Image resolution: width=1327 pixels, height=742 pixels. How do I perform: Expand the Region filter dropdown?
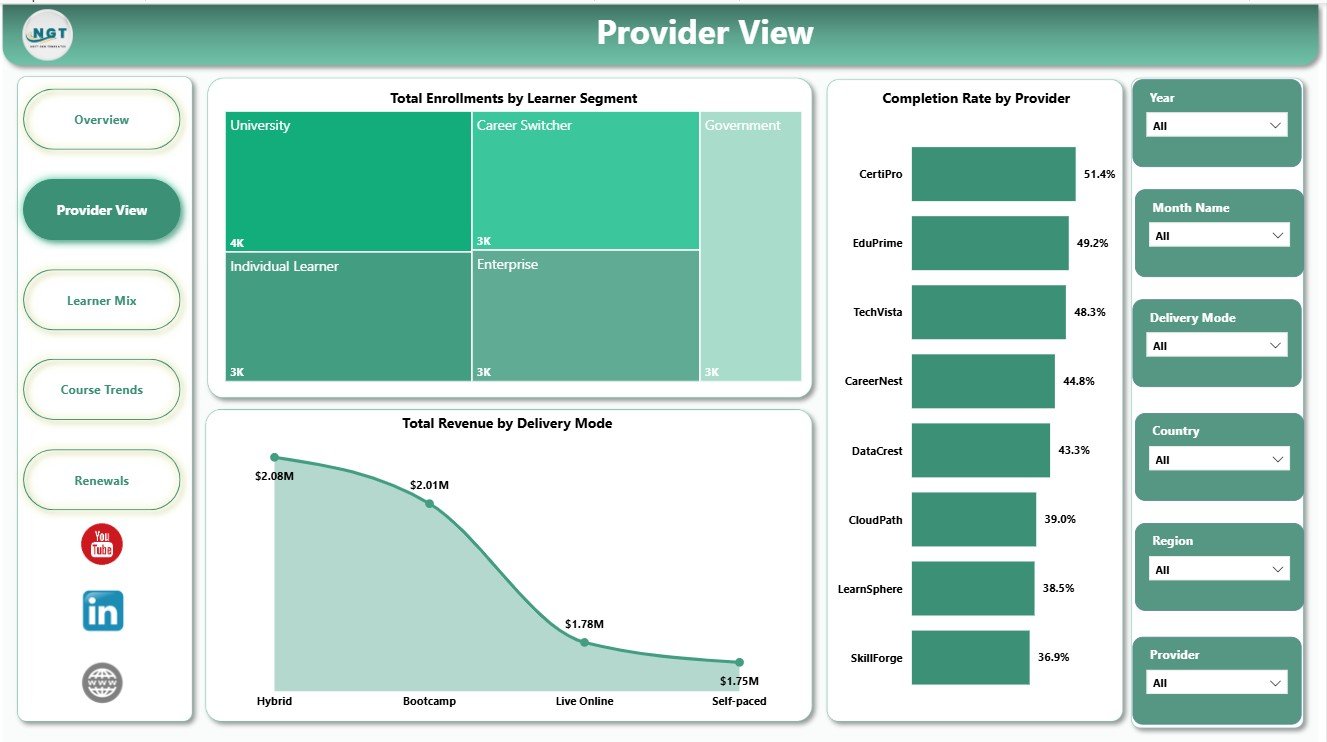click(x=1219, y=570)
